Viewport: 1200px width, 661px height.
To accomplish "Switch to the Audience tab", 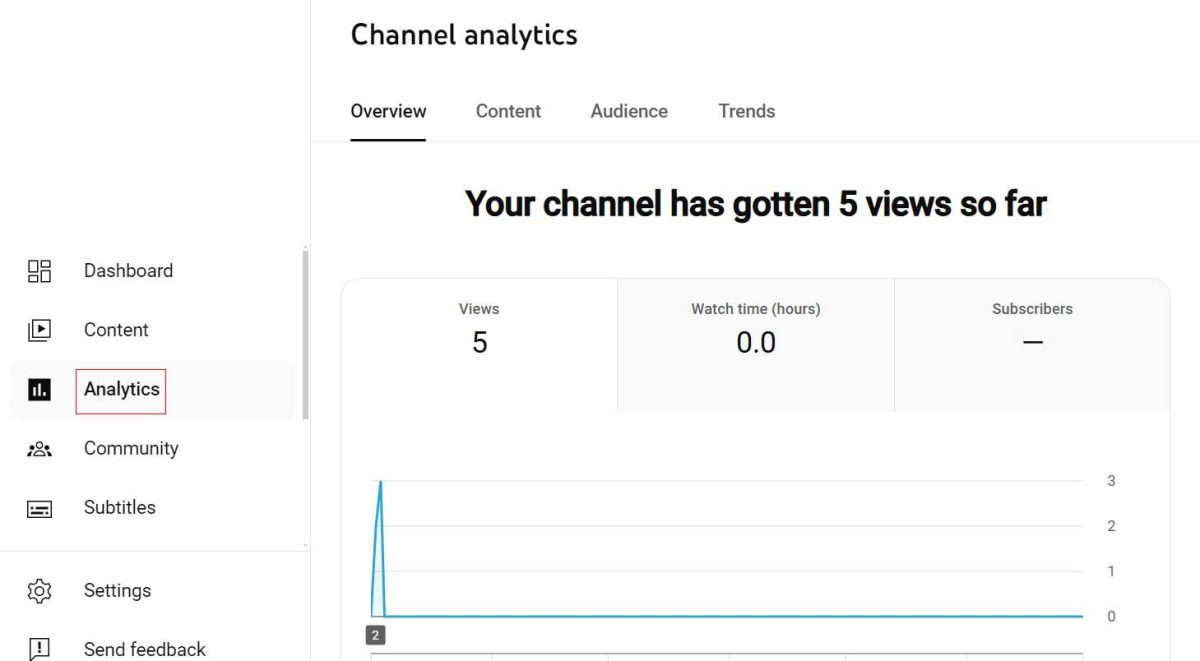I will click(x=629, y=111).
